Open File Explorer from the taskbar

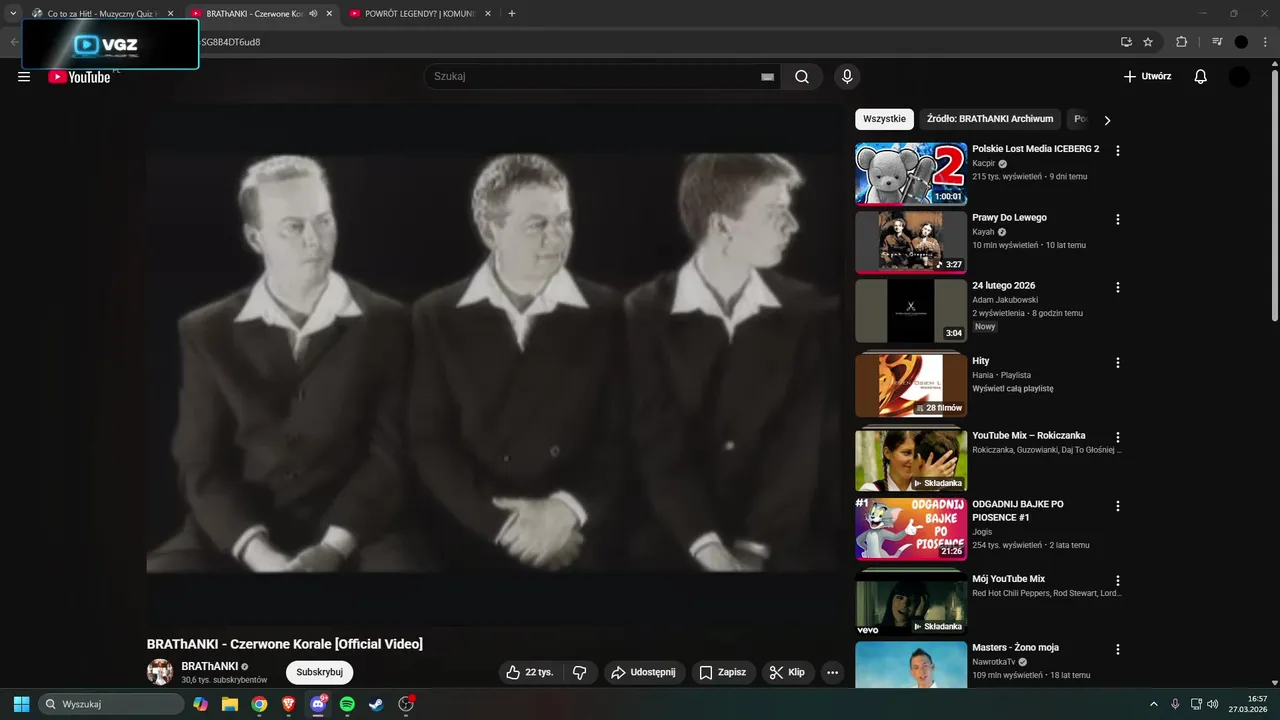230,704
